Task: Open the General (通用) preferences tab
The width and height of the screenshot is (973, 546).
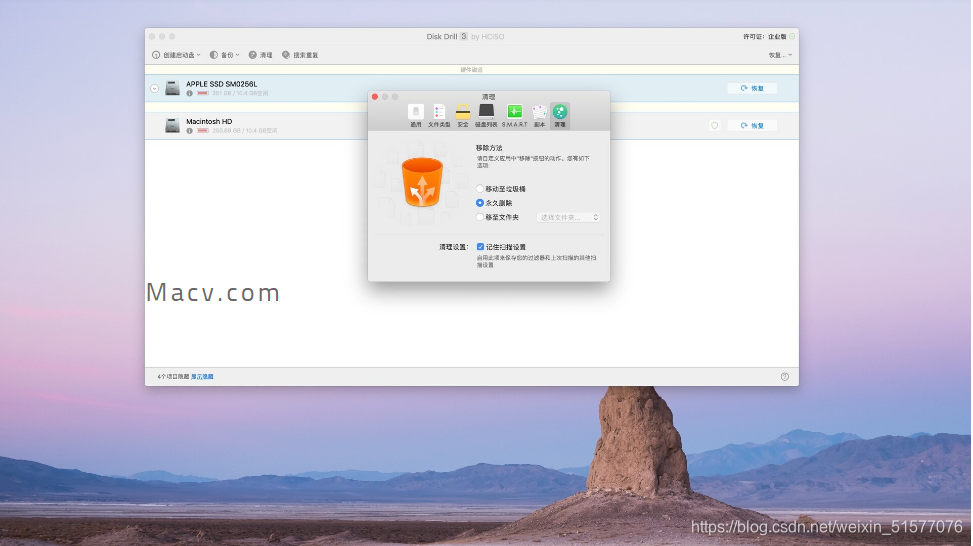Action: coord(416,115)
